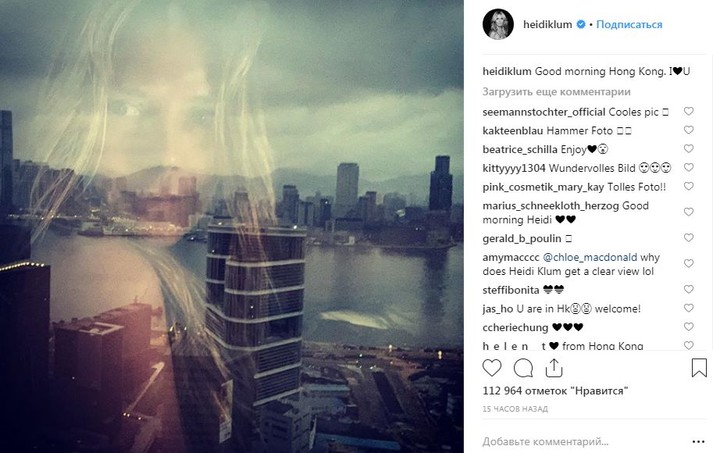Like seemannstochter_official's comment
The image size is (713, 453).
pyautogui.click(x=689, y=111)
